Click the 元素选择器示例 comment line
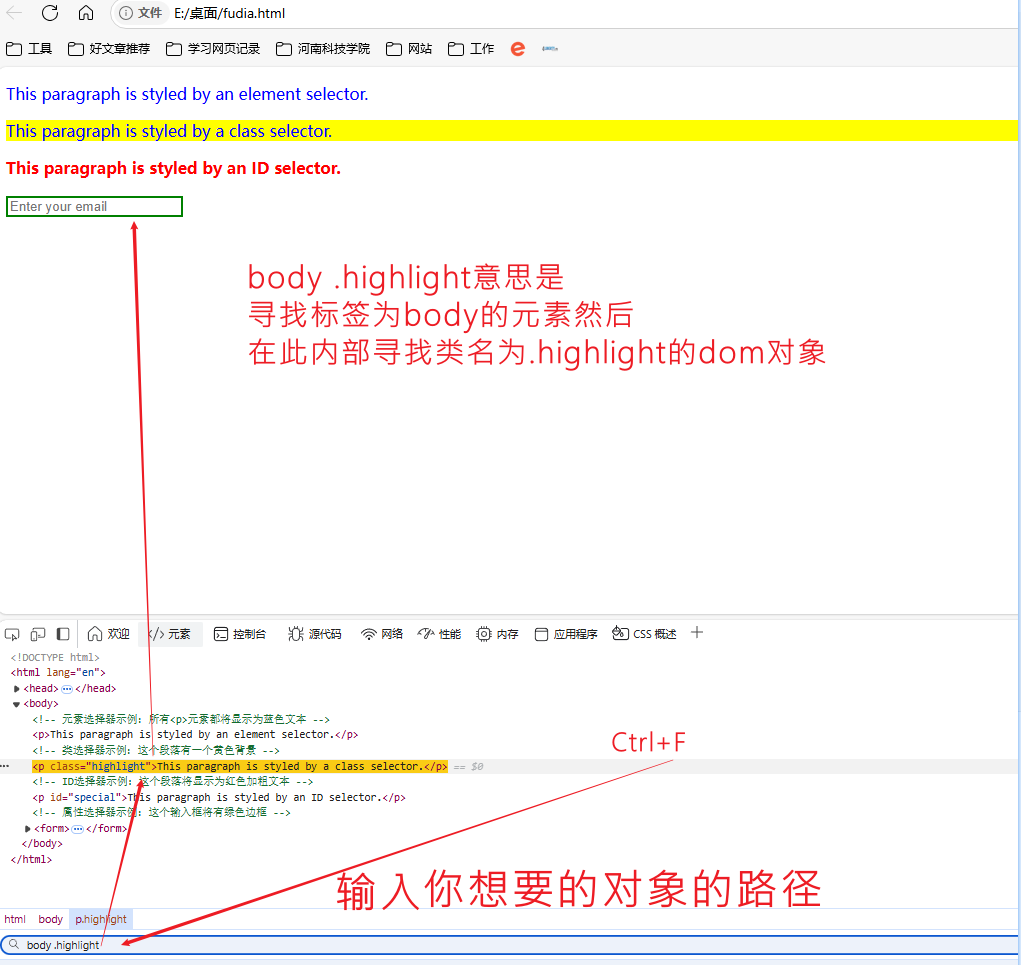Viewport: 1021px width, 965px height. pyautogui.click(x=181, y=720)
